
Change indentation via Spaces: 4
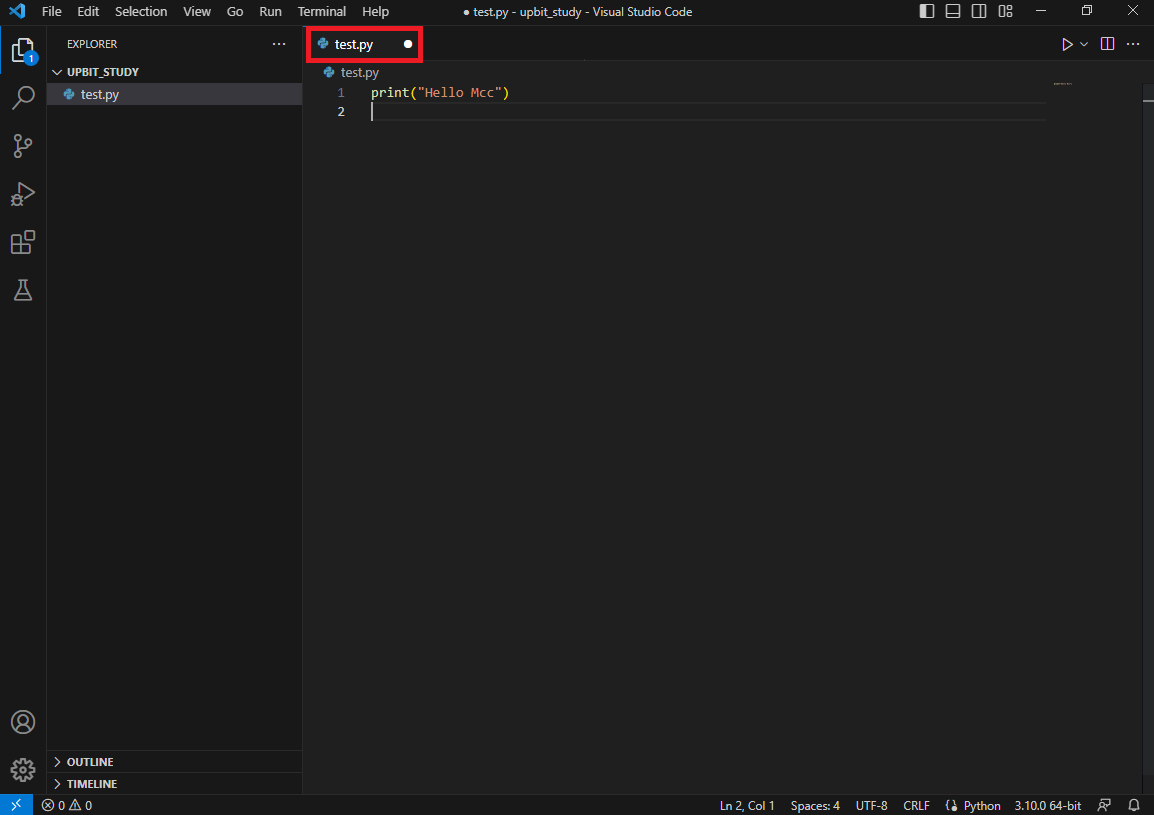point(815,805)
